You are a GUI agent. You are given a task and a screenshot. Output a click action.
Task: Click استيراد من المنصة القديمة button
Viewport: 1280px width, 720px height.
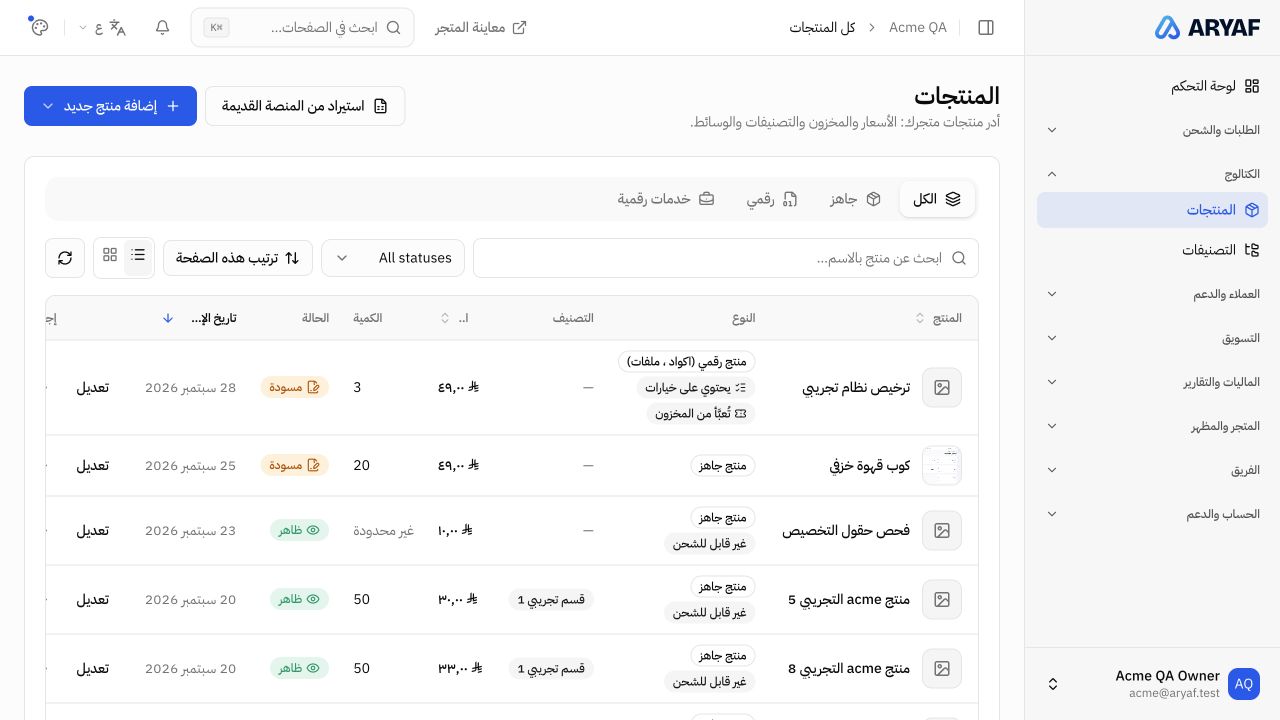tap(305, 106)
